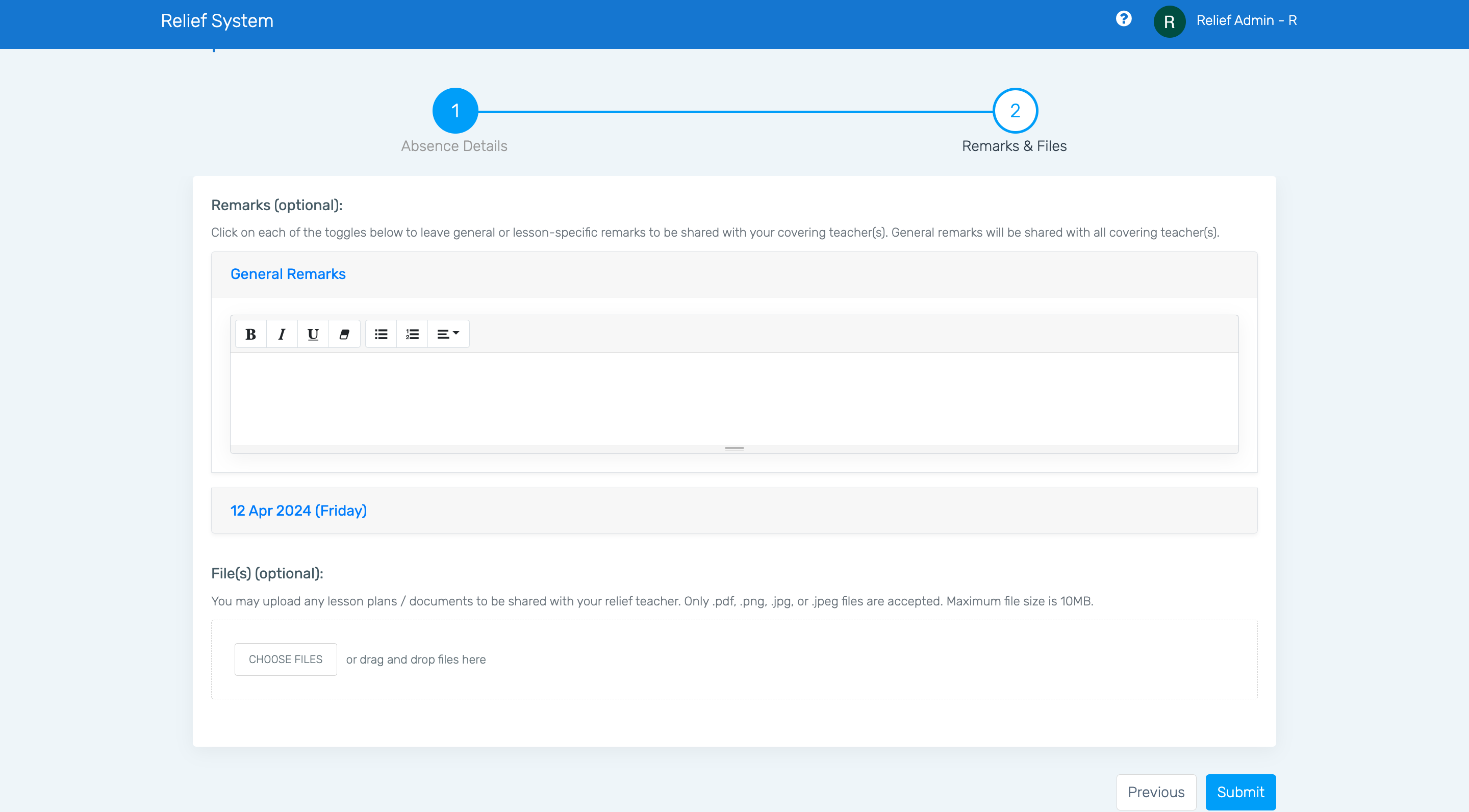The image size is (1469, 812).
Task: Click the Absence Details step indicator
Action: click(454, 110)
